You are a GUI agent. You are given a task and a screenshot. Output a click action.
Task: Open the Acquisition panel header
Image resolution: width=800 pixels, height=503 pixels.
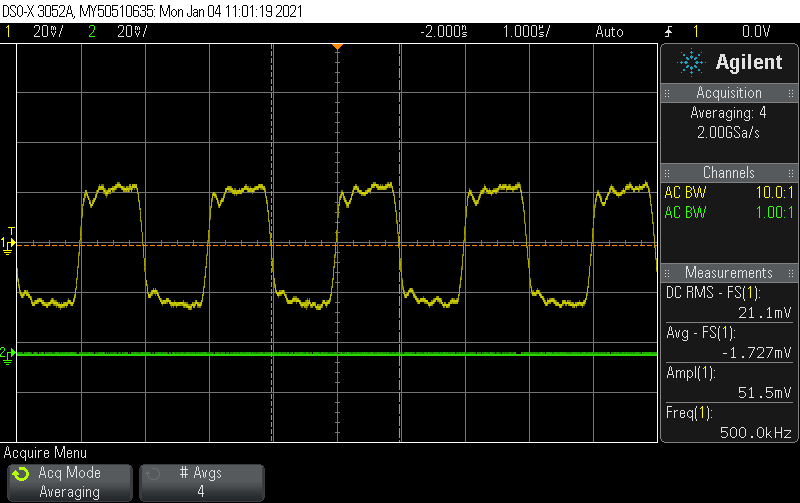(x=729, y=93)
